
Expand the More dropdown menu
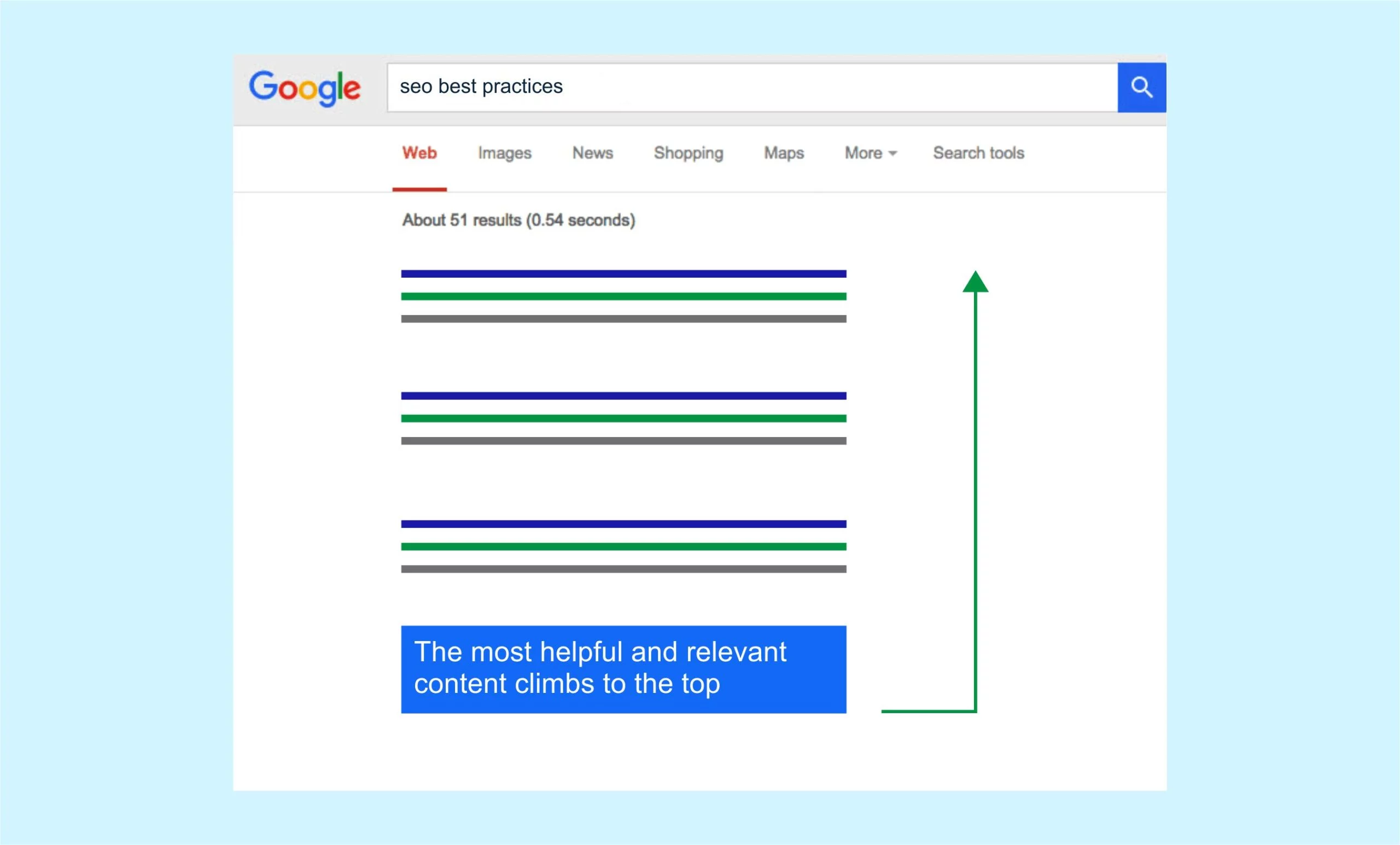(x=871, y=153)
